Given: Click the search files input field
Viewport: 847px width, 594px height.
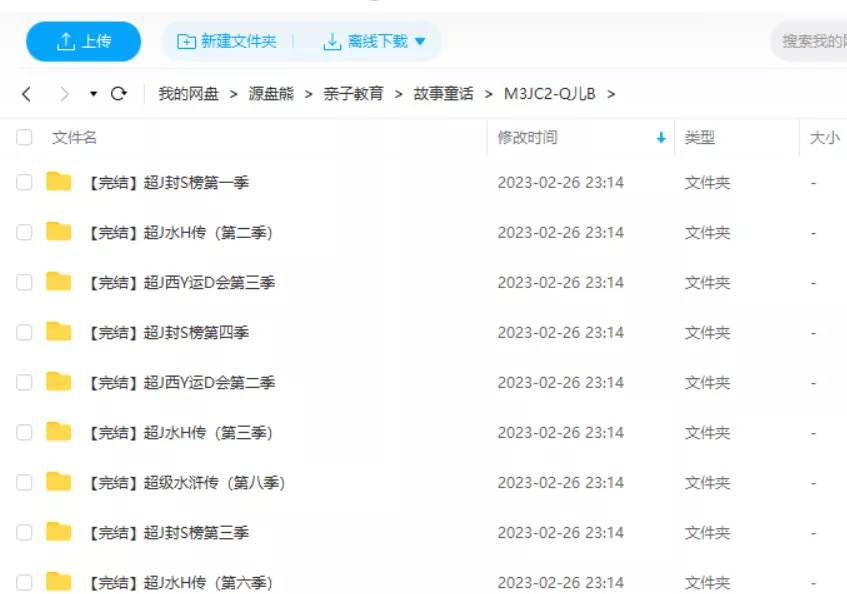Looking at the screenshot, I should 810,41.
